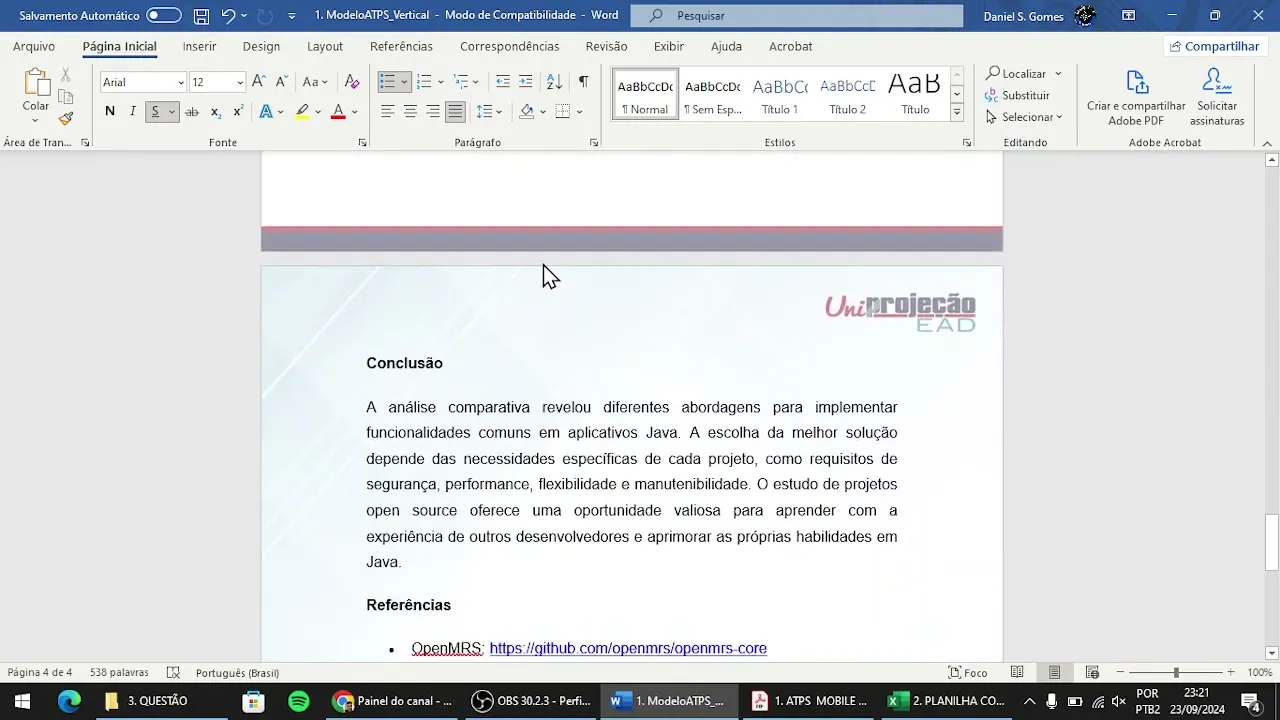
Task: Toggle the Salvamento Automático switch
Action: coord(164,15)
